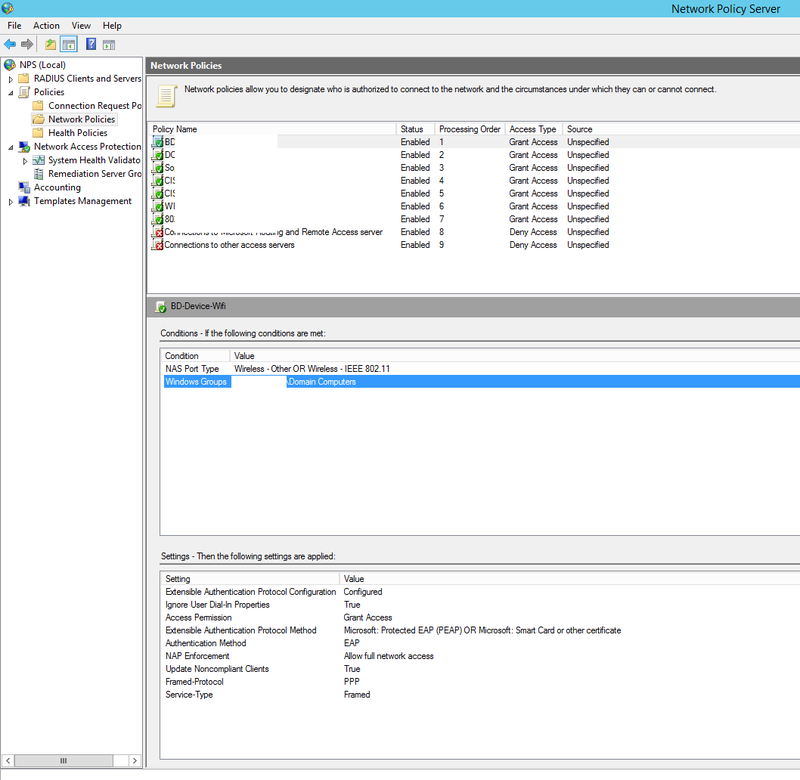Select the Windows Groups condition row

point(196,381)
